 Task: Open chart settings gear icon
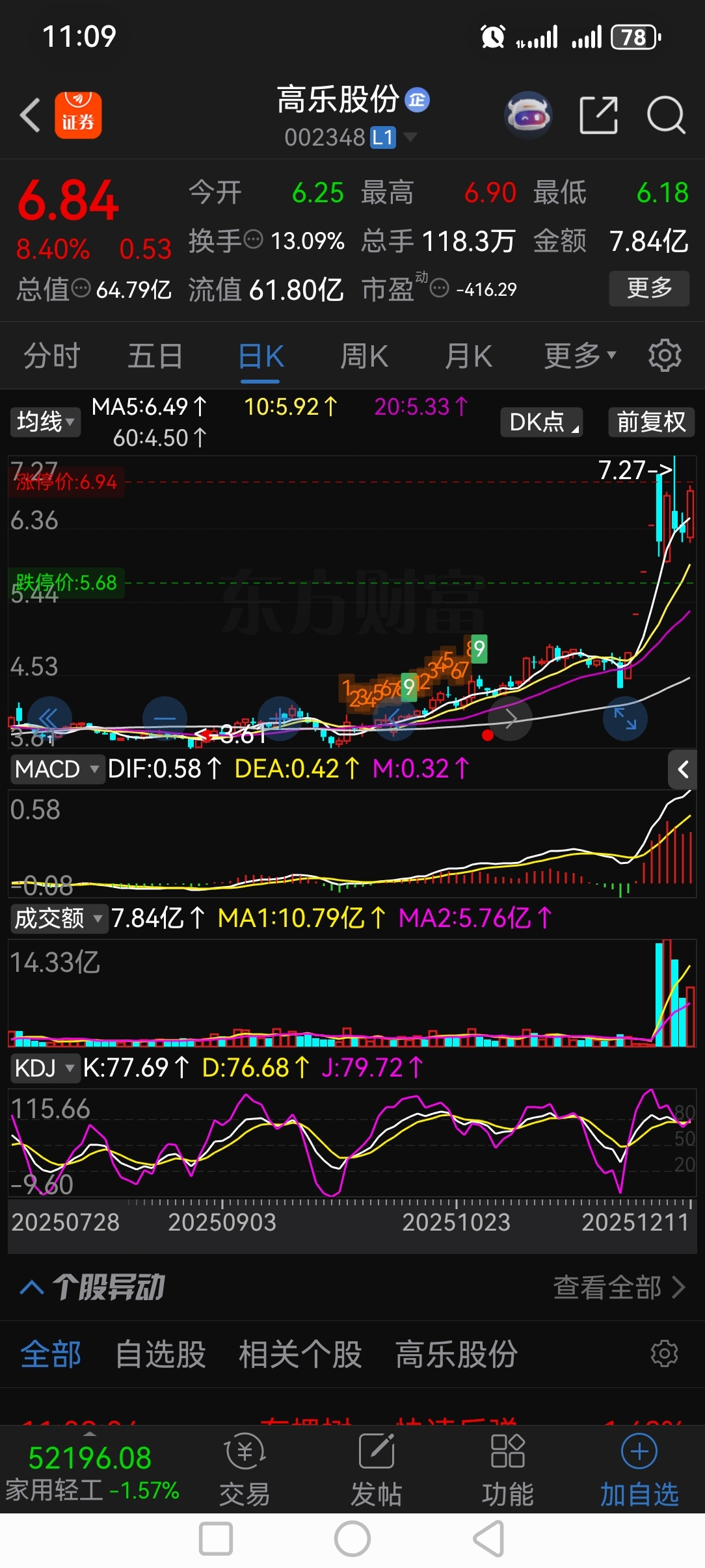click(x=665, y=356)
